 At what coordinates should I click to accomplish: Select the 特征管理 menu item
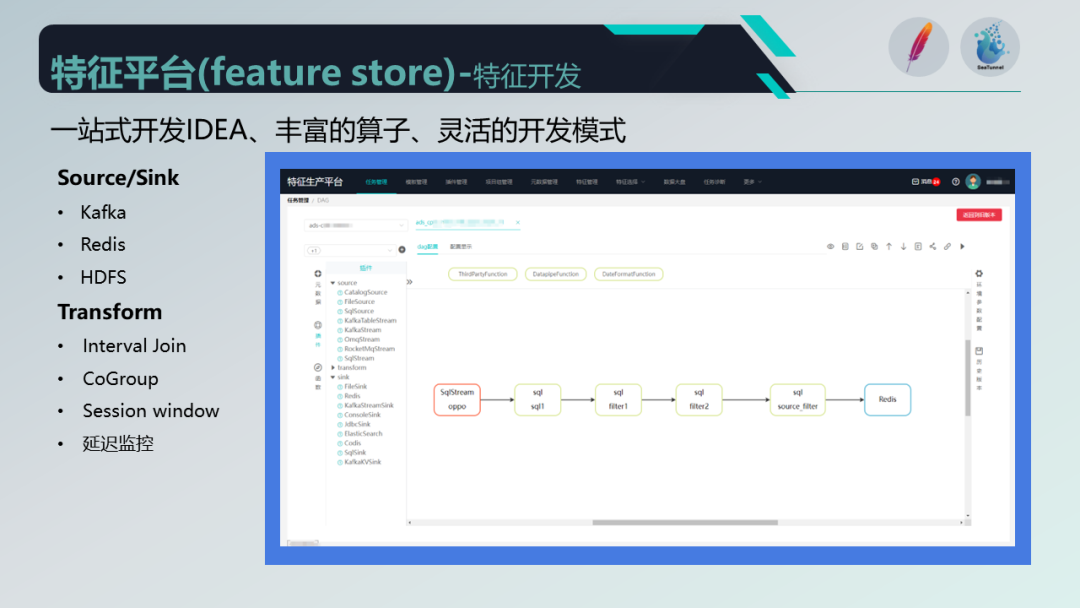(587, 182)
